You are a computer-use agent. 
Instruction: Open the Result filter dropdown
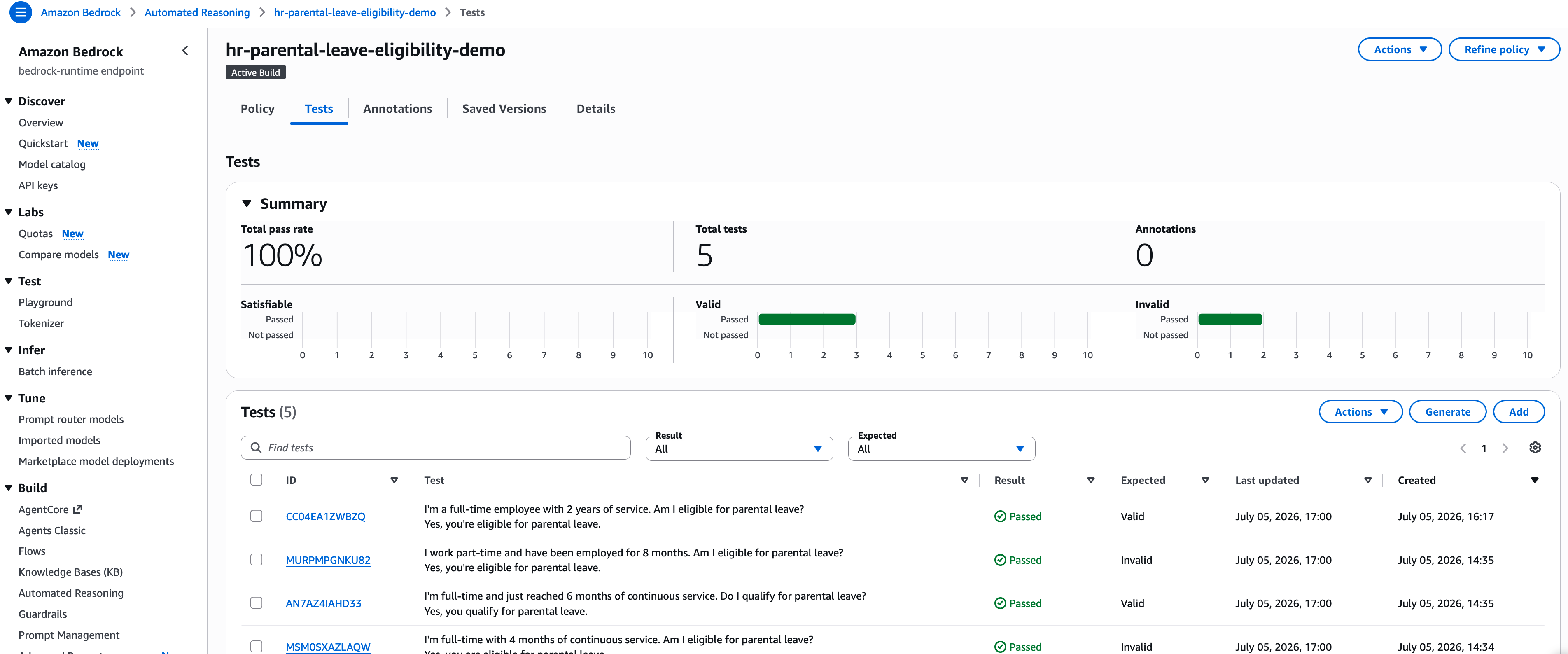click(739, 449)
